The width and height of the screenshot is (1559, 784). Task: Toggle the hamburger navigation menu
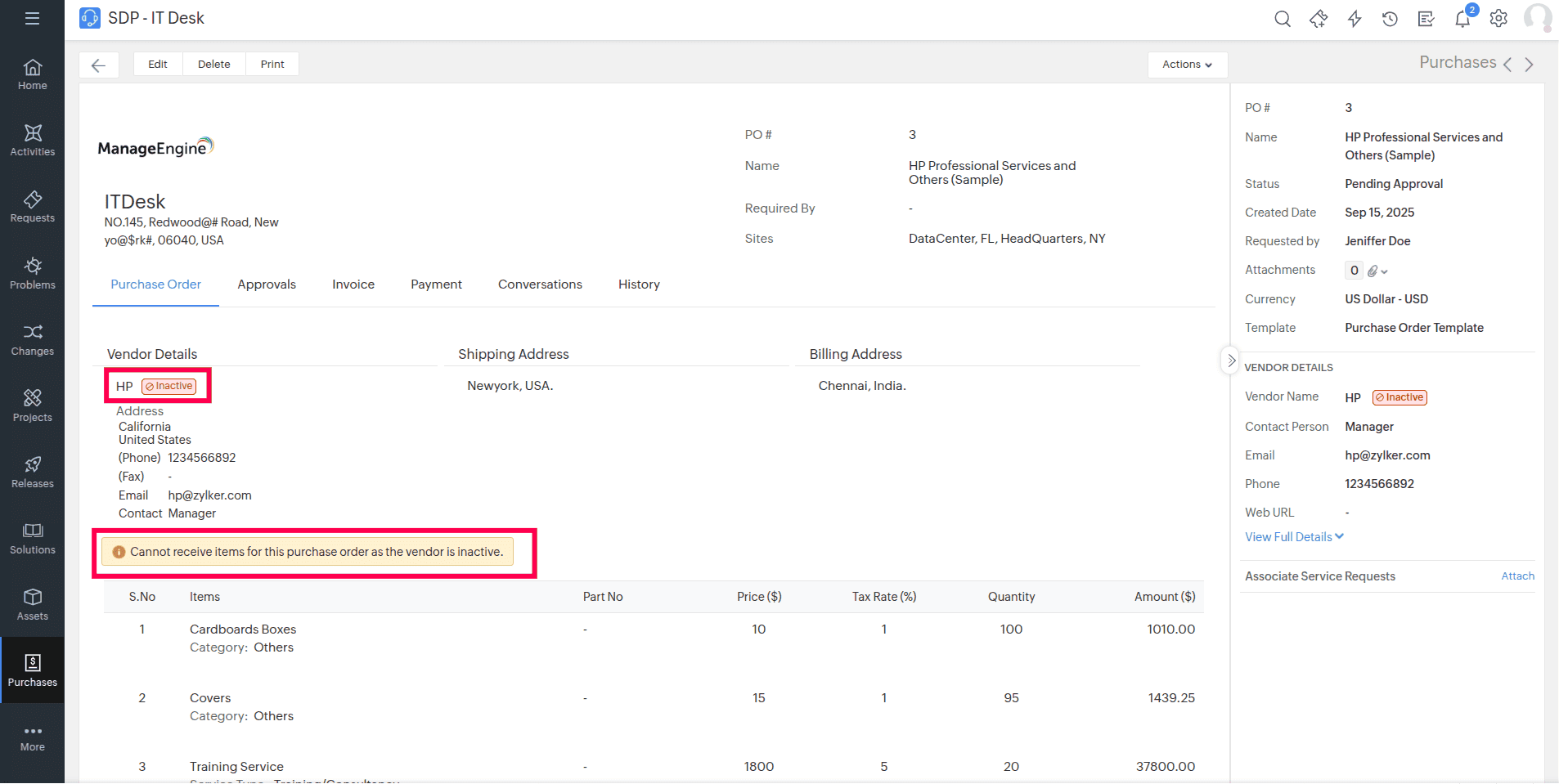[32, 18]
